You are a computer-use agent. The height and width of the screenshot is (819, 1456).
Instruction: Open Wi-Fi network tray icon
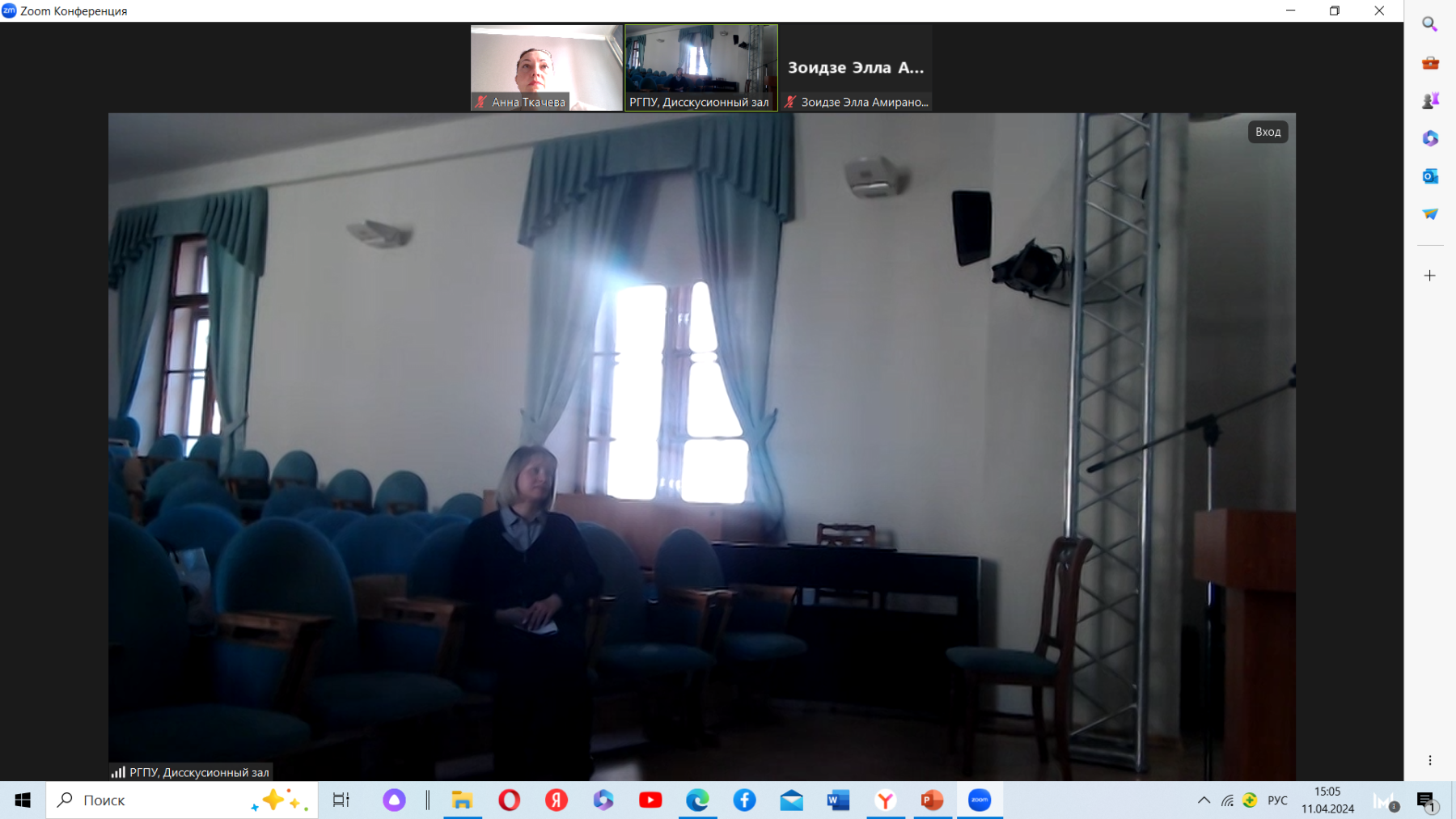click(x=1228, y=800)
